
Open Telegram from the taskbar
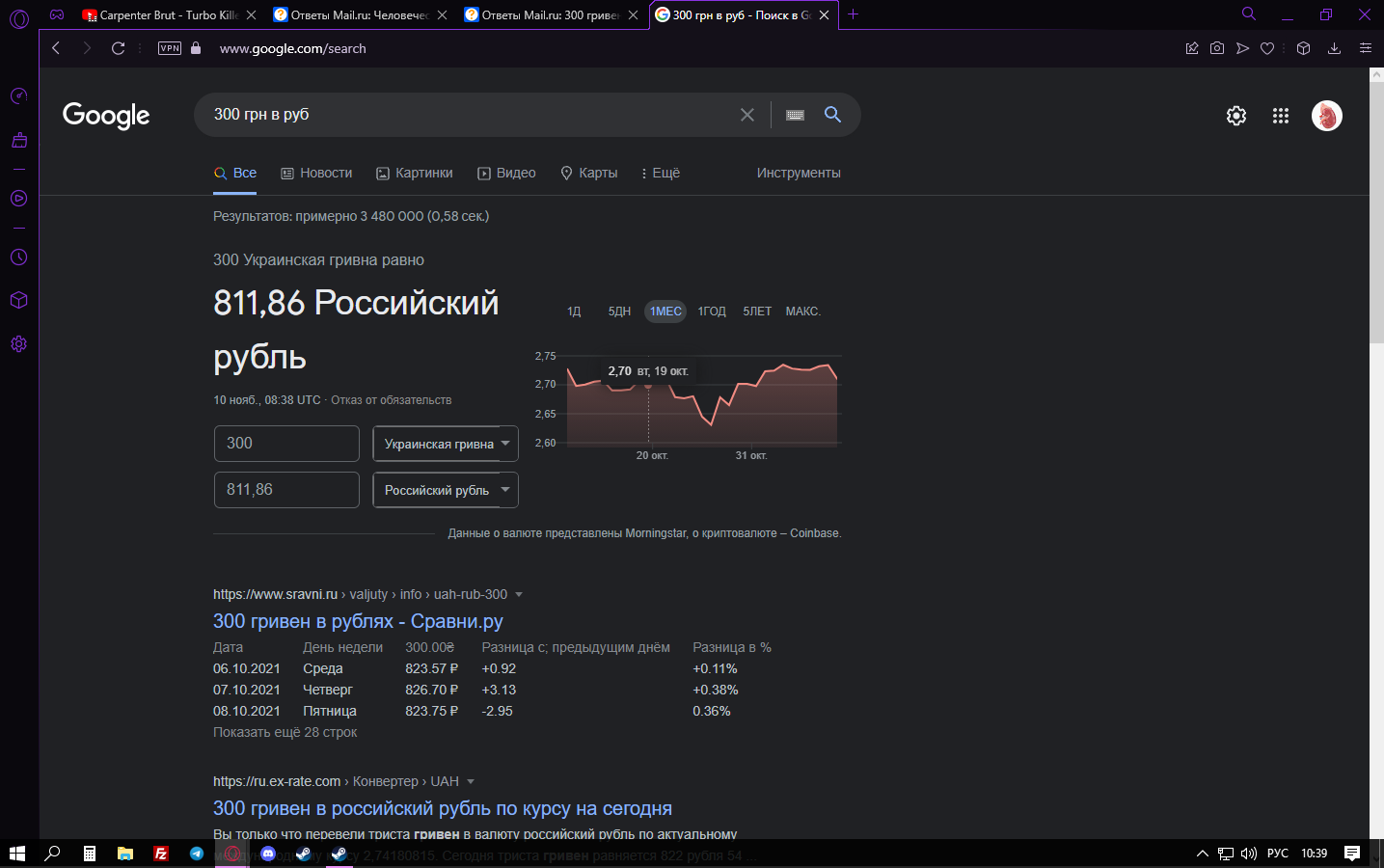pyautogui.click(x=197, y=854)
